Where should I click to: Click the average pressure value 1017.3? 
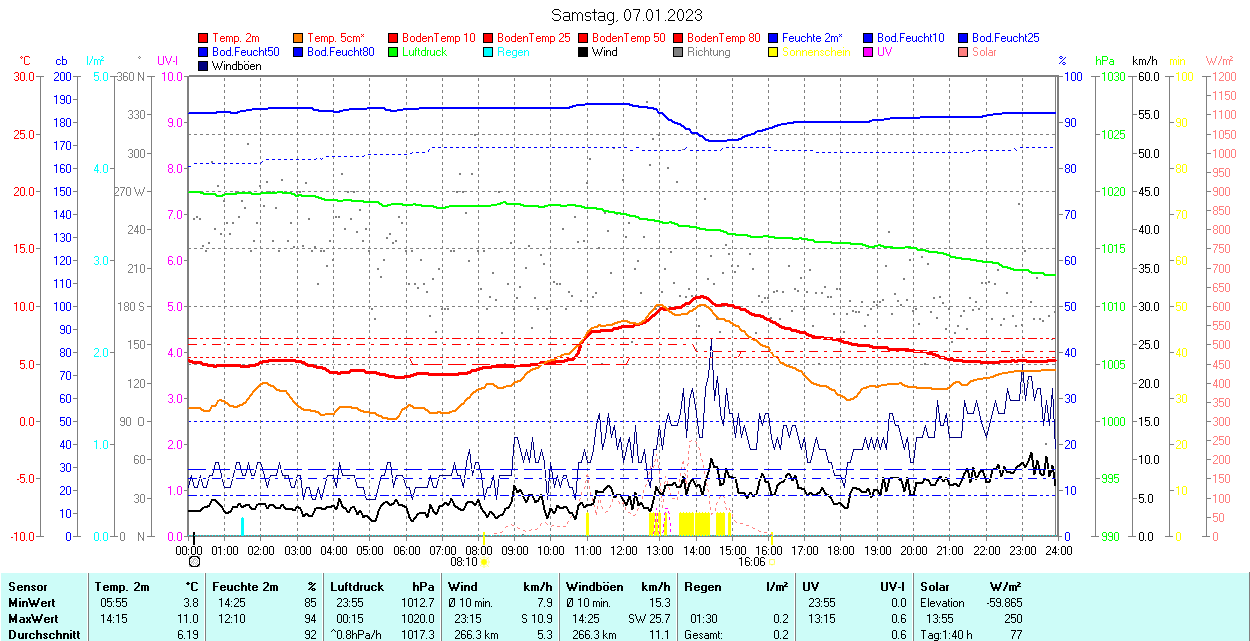420,634
